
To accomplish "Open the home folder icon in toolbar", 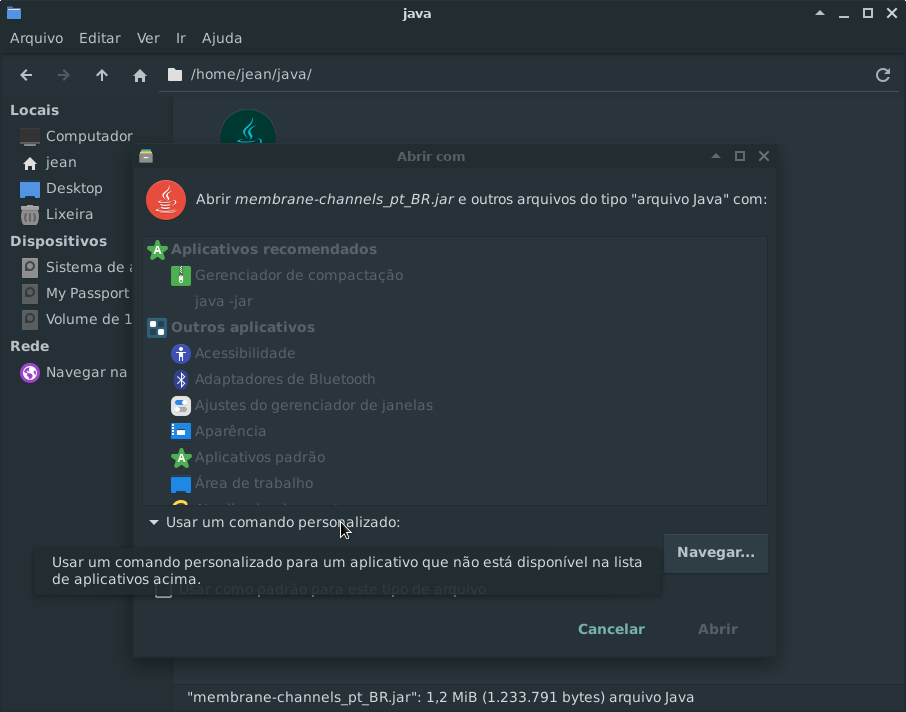I will coord(140,75).
